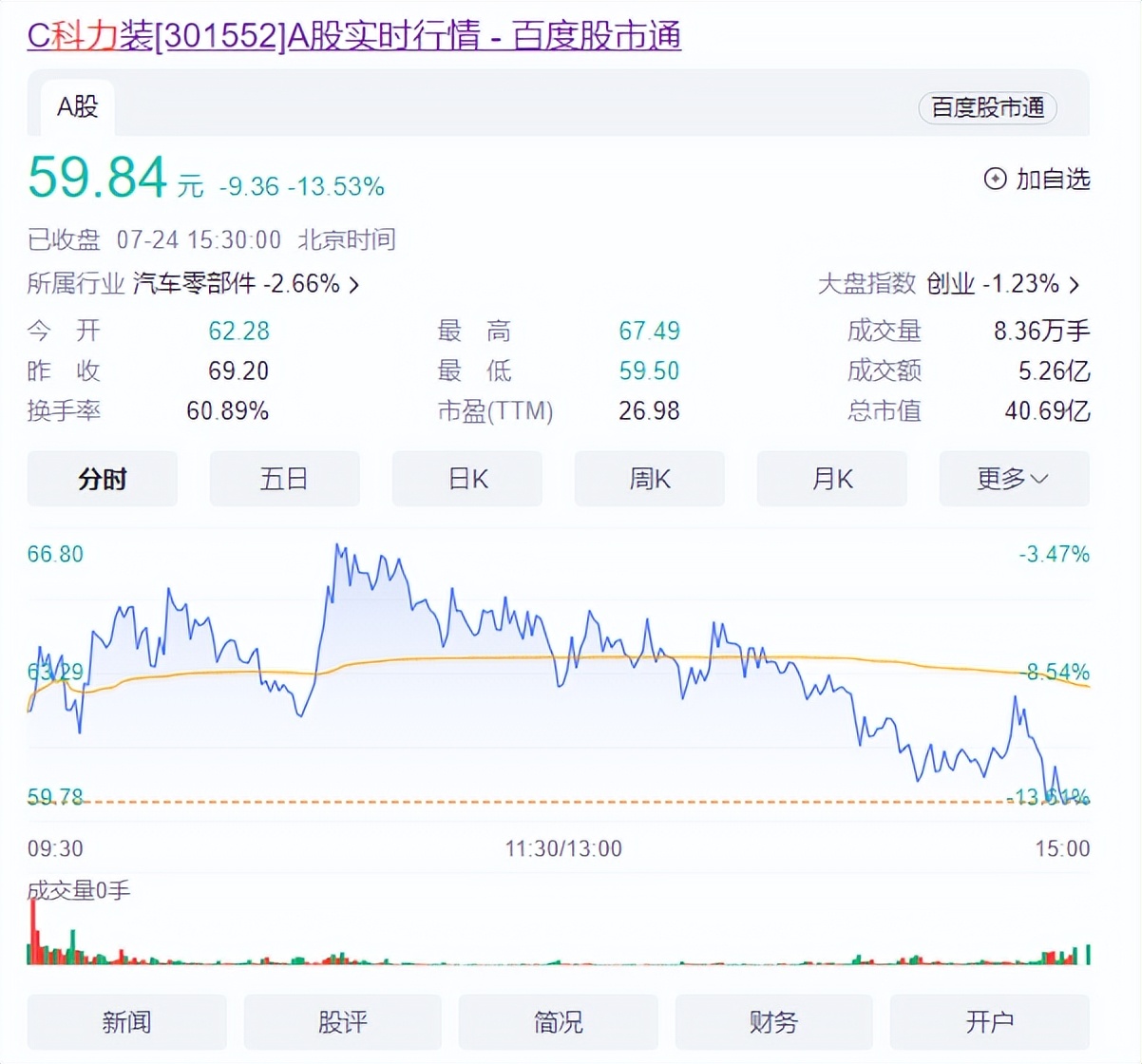Click the last green closing volume bar
The image size is (1142, 1064).
(x=1088, y=954)
